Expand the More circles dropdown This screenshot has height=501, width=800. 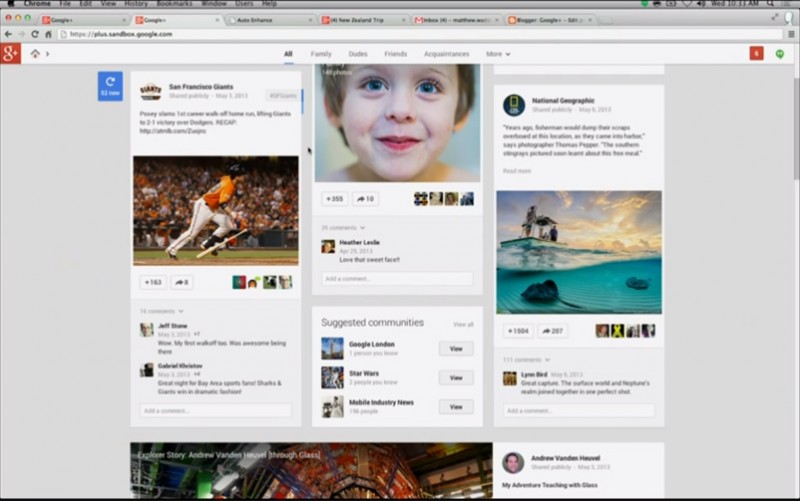[x=498, y=54]
